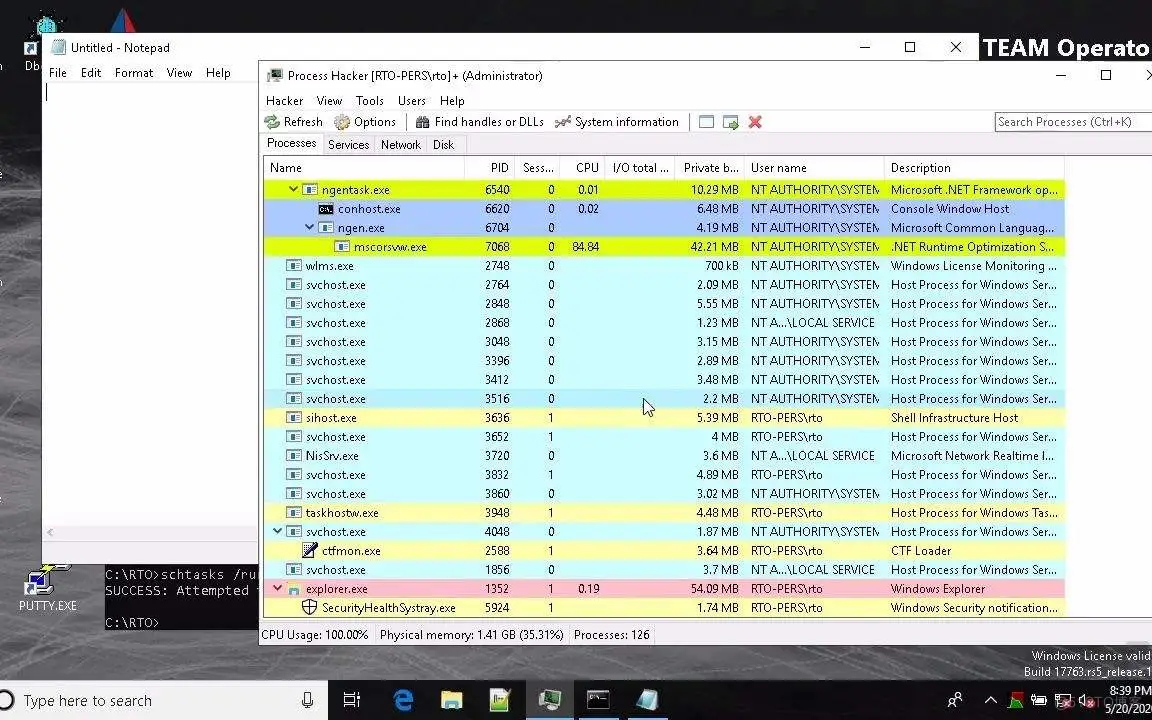Open File Explorer from the taskbar
The width and height of the screenshot is (1152, 720).
pyautogui.click(x=451, y=700)
